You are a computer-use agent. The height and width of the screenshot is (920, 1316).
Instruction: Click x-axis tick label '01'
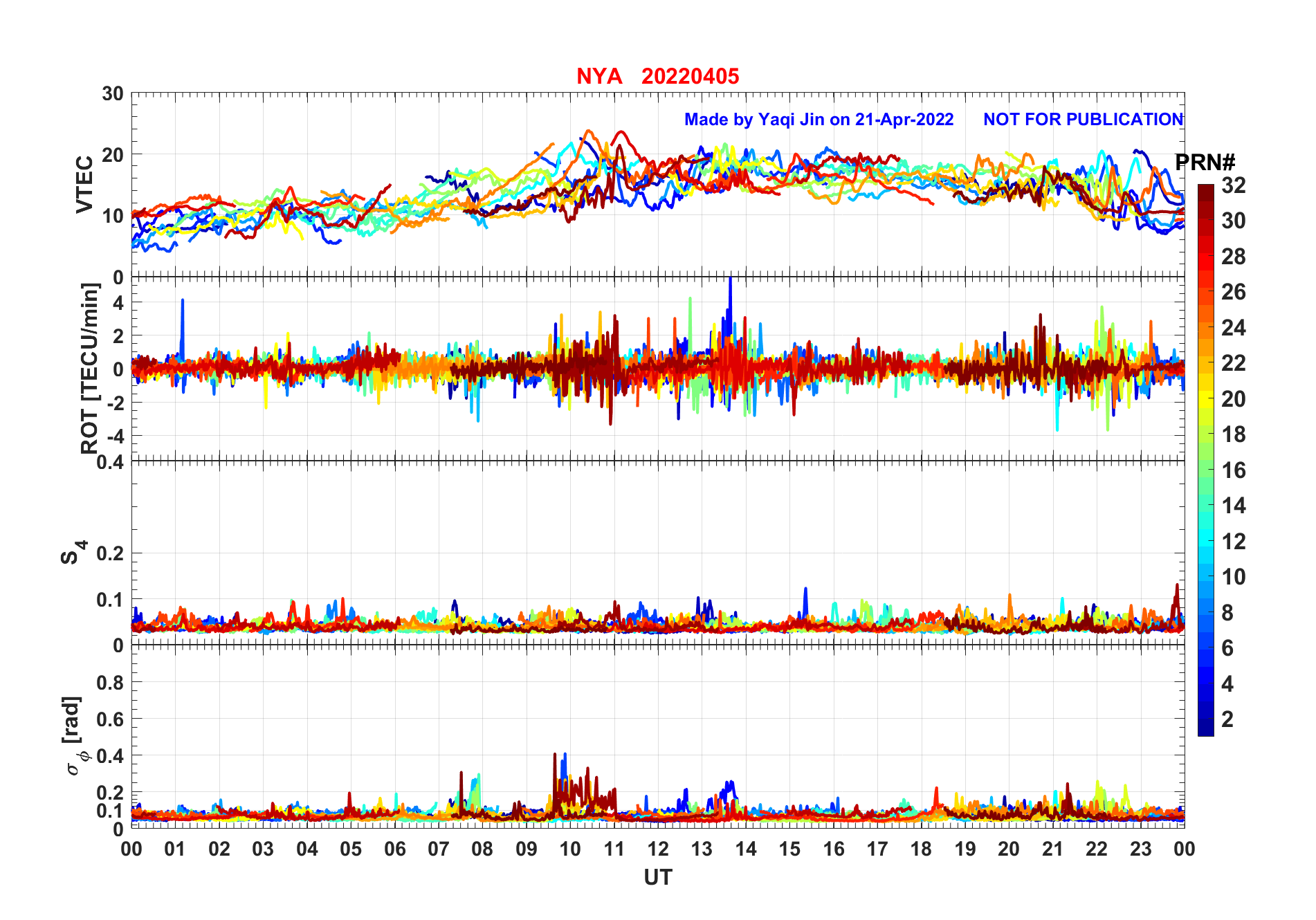[x=175, y=849]
